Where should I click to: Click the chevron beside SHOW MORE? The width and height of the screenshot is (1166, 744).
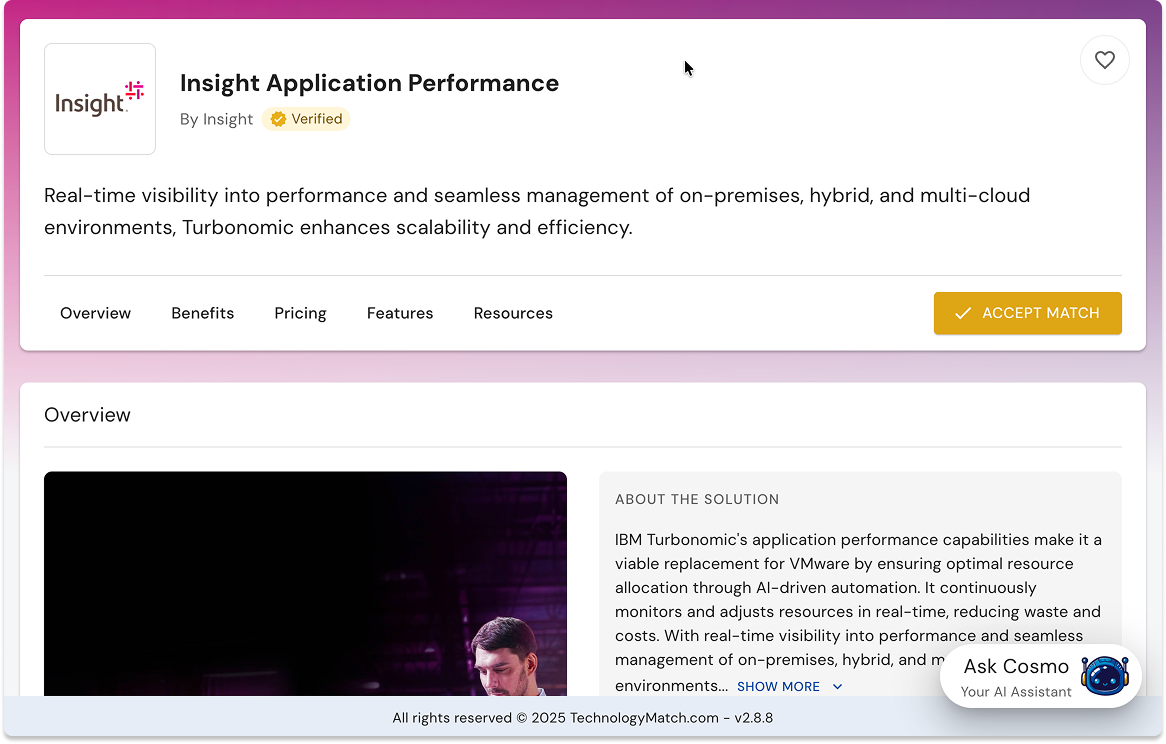[x=837, y=687]
